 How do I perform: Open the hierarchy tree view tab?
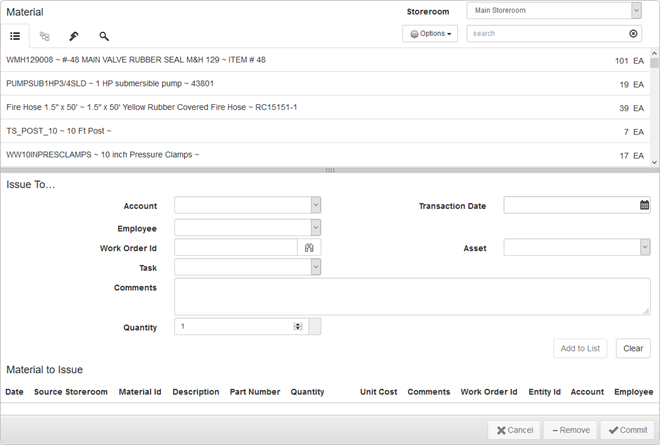click(x=45, y=36)
